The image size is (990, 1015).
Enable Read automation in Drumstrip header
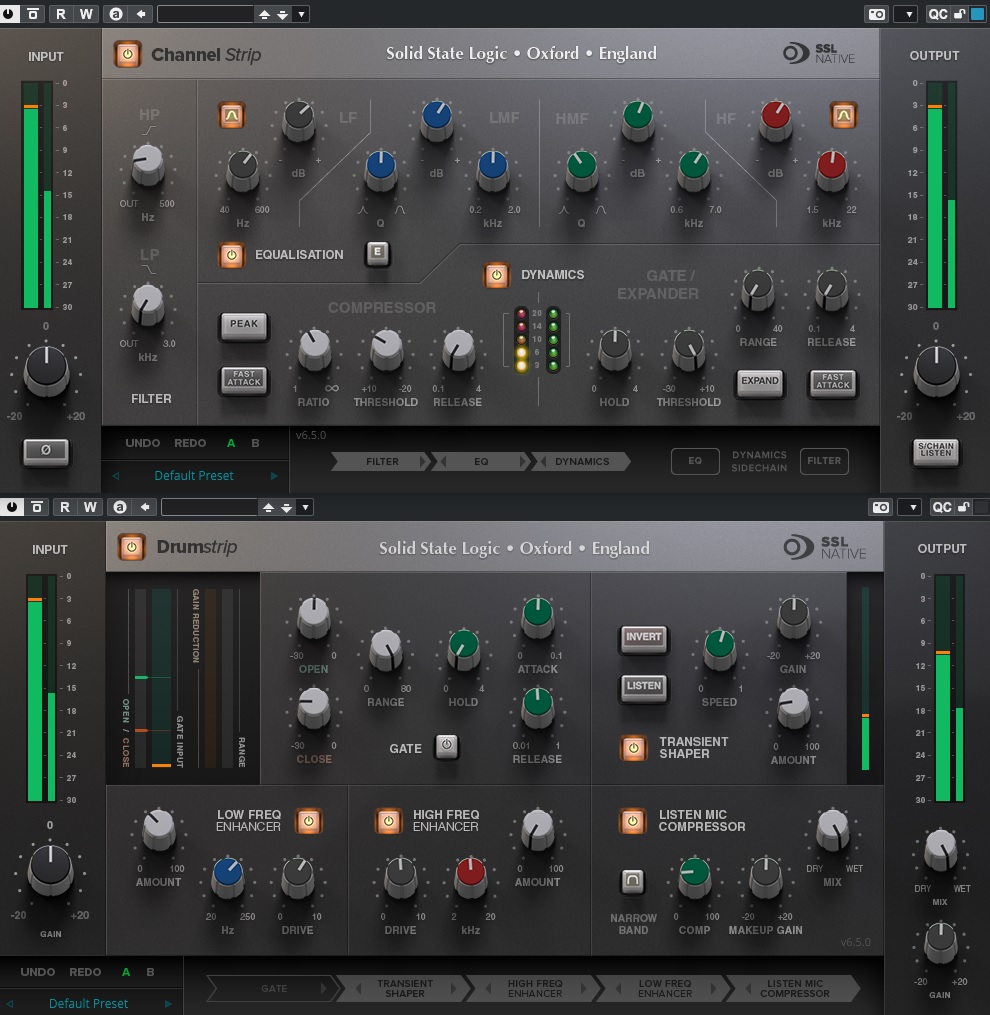click(64, 507)
